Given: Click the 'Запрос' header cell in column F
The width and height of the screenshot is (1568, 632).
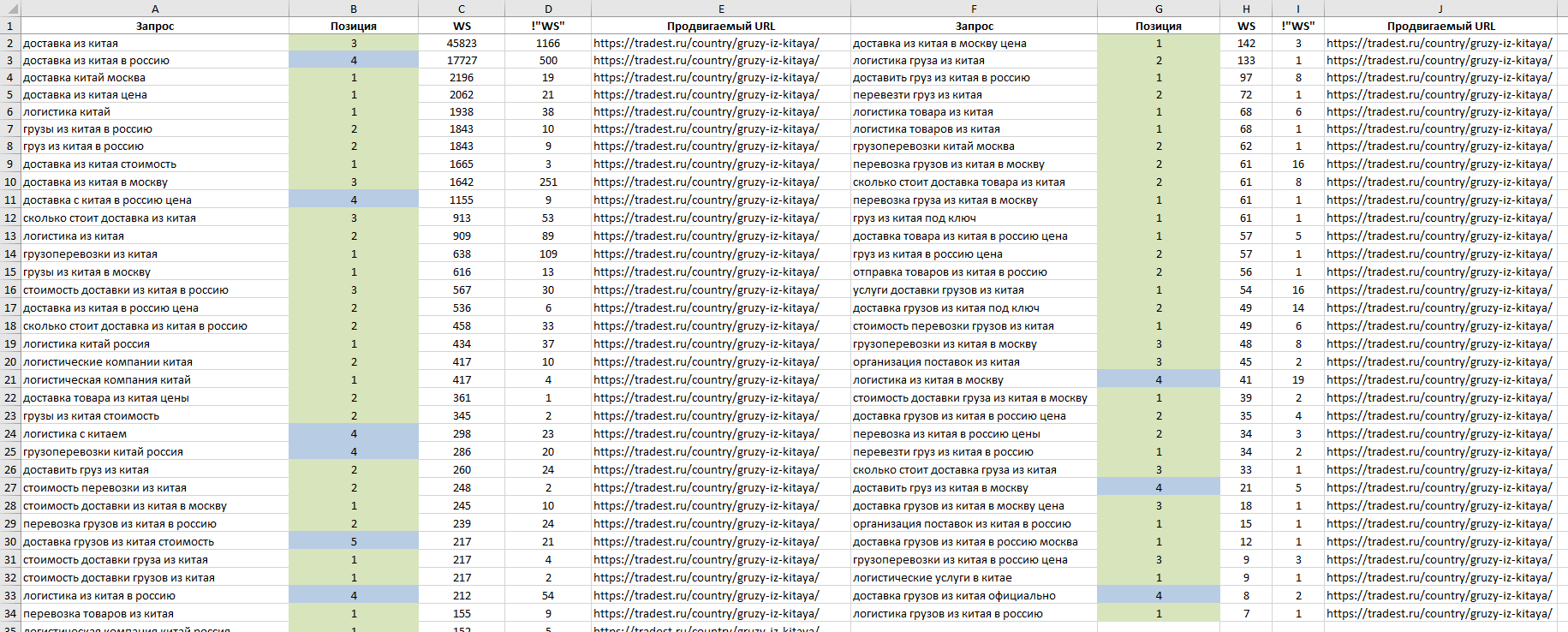Looking at the screenshot, I should (x=974, y=27).
